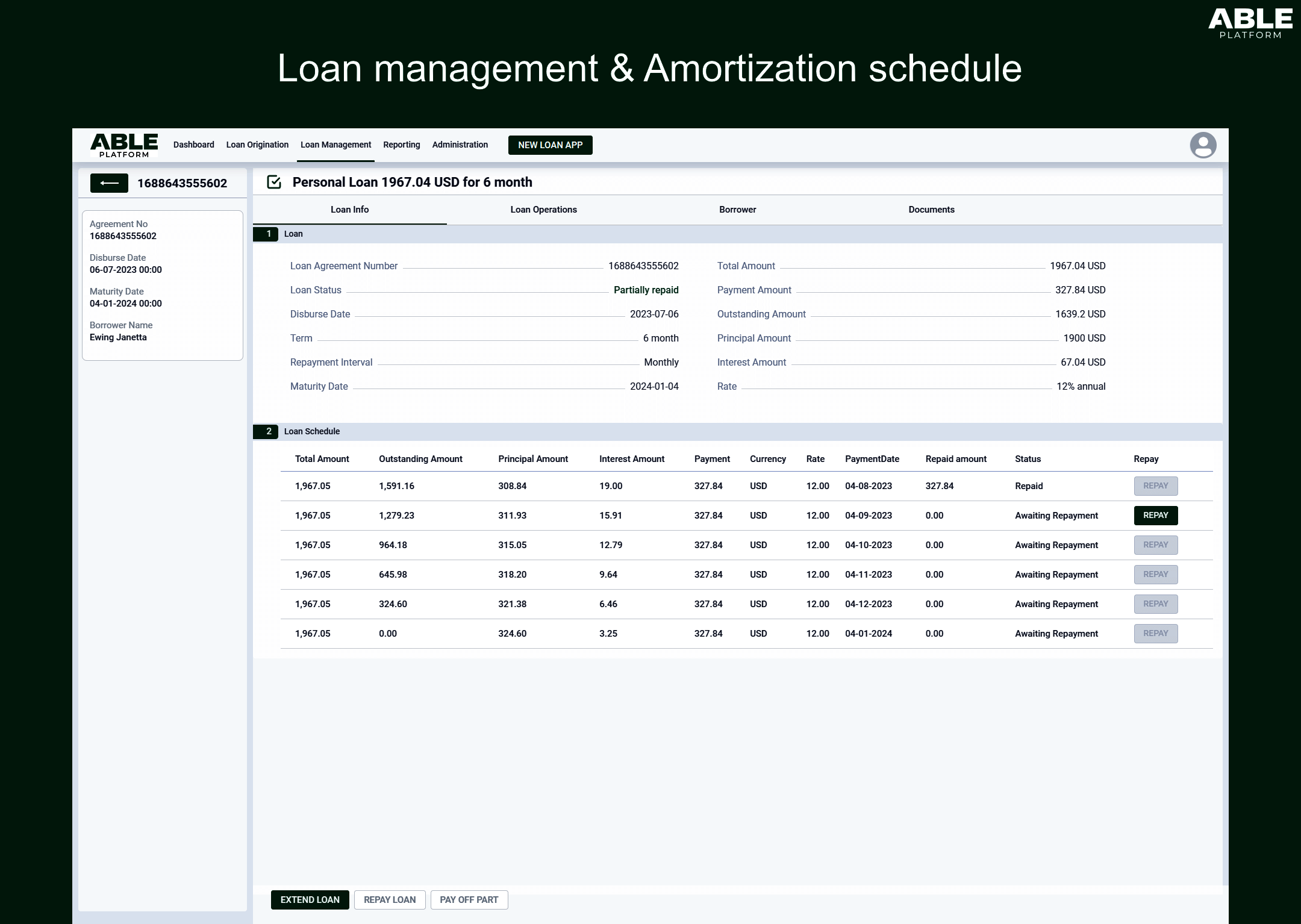Open the Loan Management menu item
This screenshot has width=1301, height=924.
click(335, 145)
